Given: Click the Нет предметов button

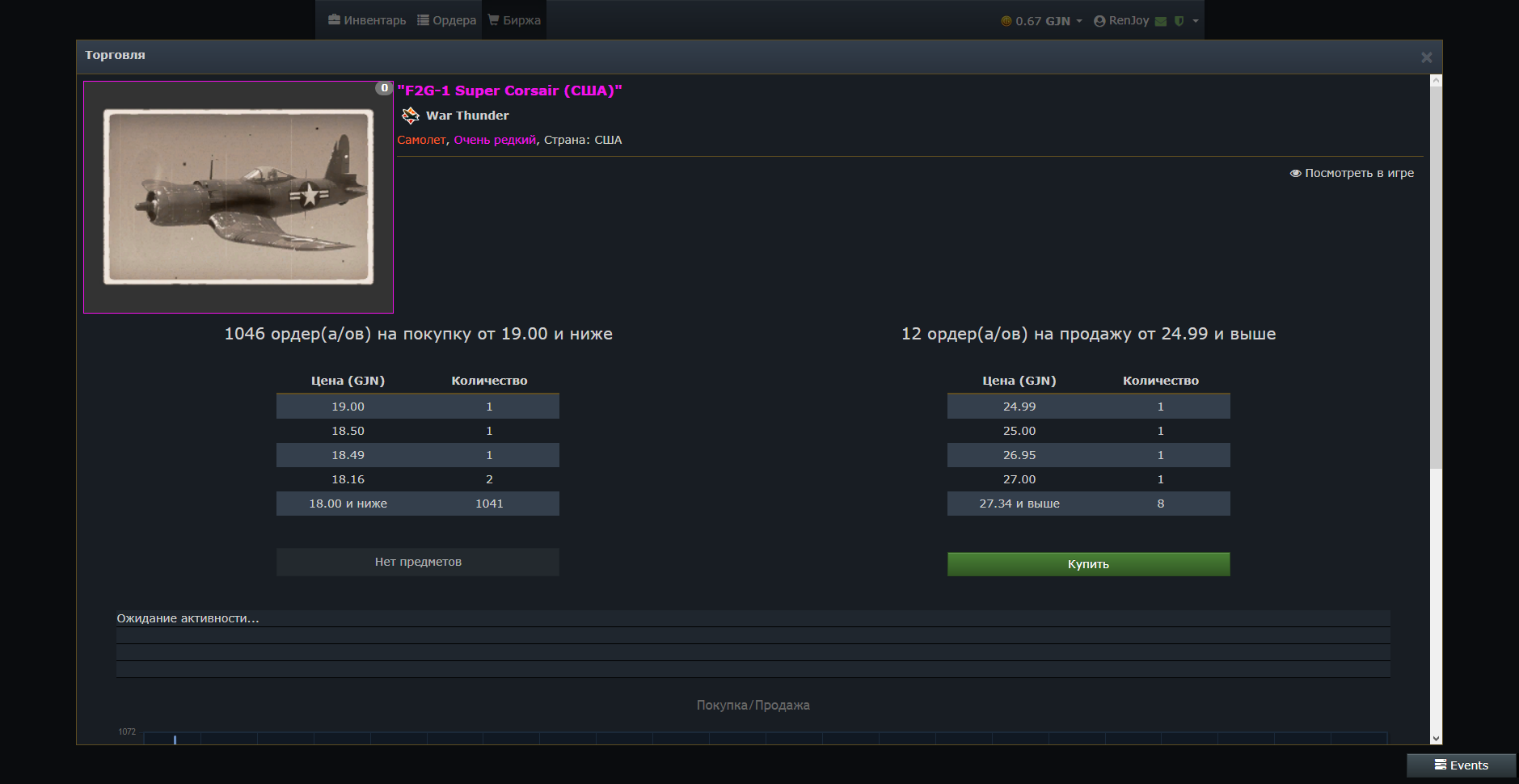Looking at the screenshot, I should [418, 562].
